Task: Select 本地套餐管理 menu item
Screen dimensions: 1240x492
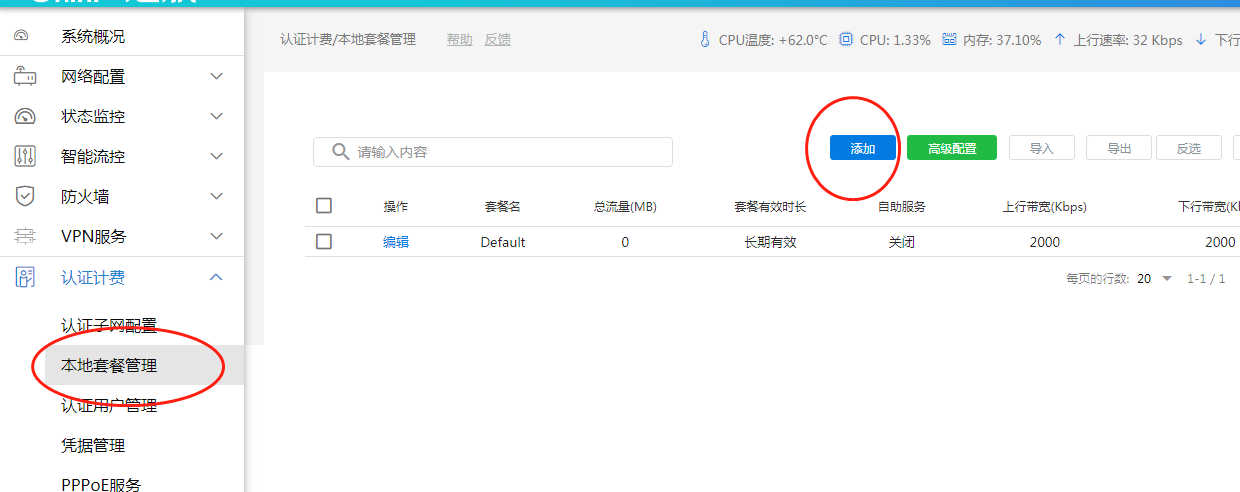Action: (x=109, y=366)
